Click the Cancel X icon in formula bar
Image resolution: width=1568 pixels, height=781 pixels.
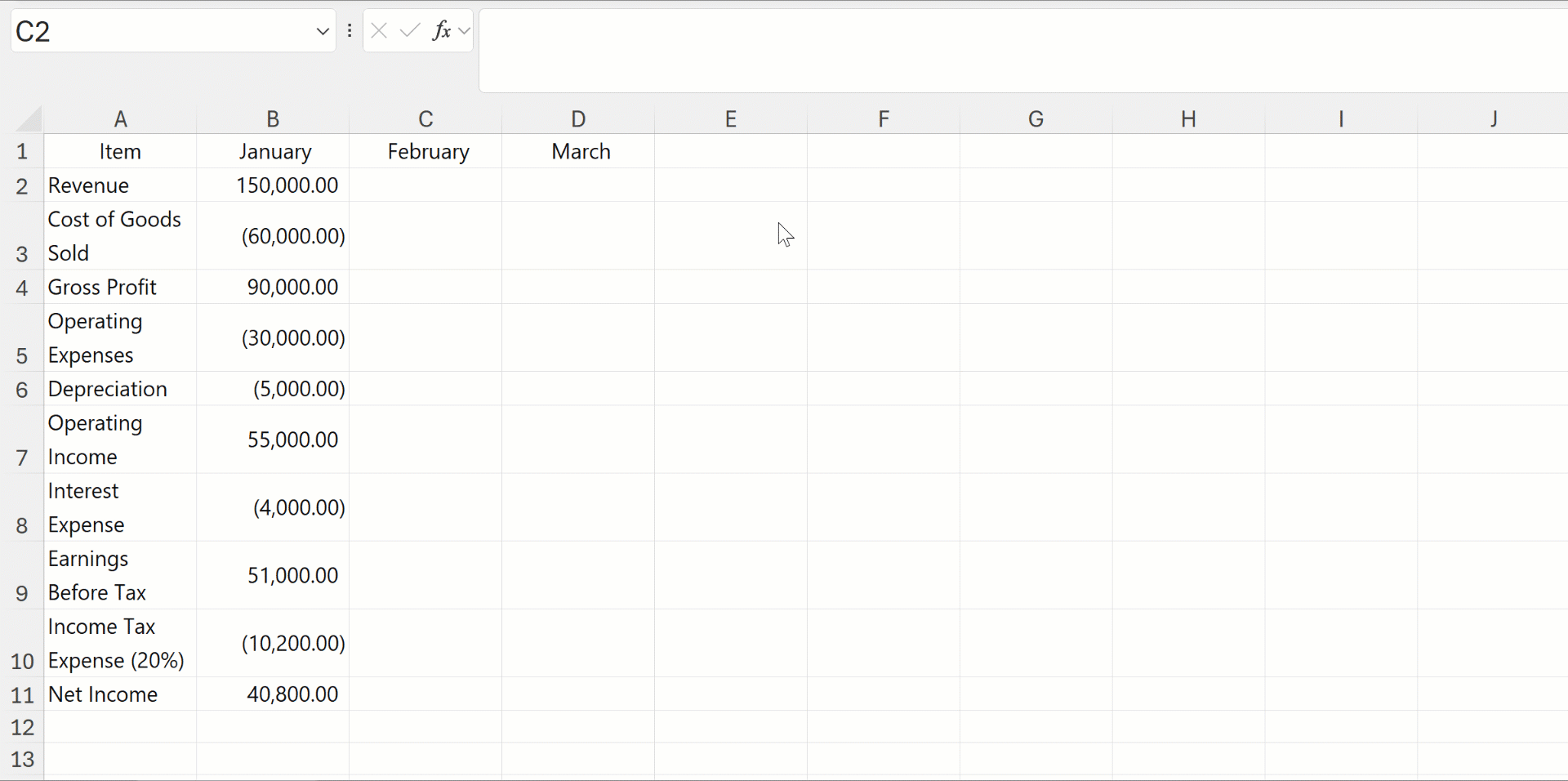pos(379,31)
